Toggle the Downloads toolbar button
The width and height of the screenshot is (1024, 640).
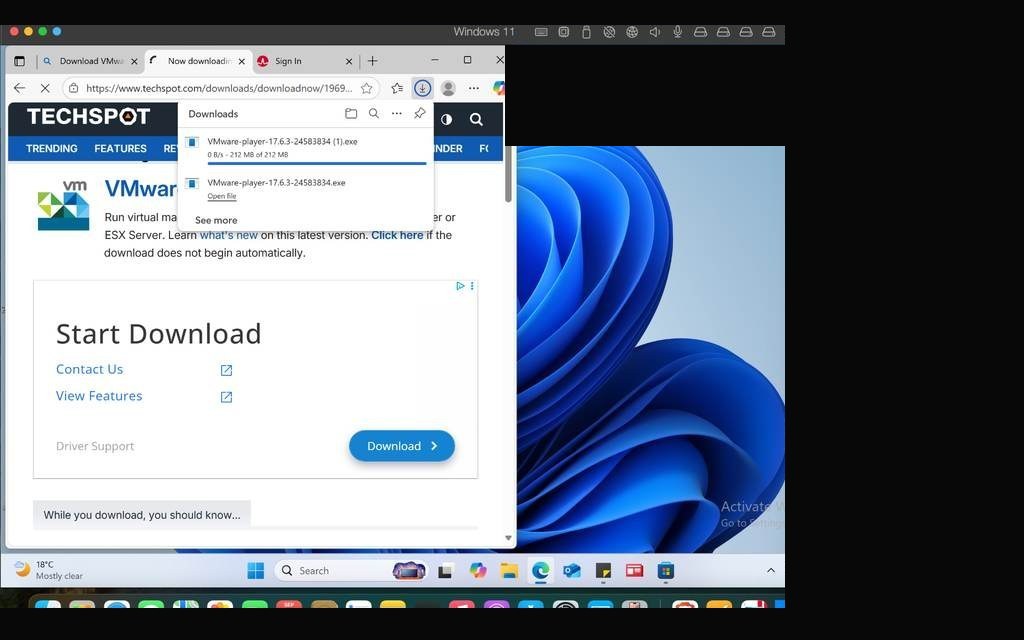[x=423, y=88]
